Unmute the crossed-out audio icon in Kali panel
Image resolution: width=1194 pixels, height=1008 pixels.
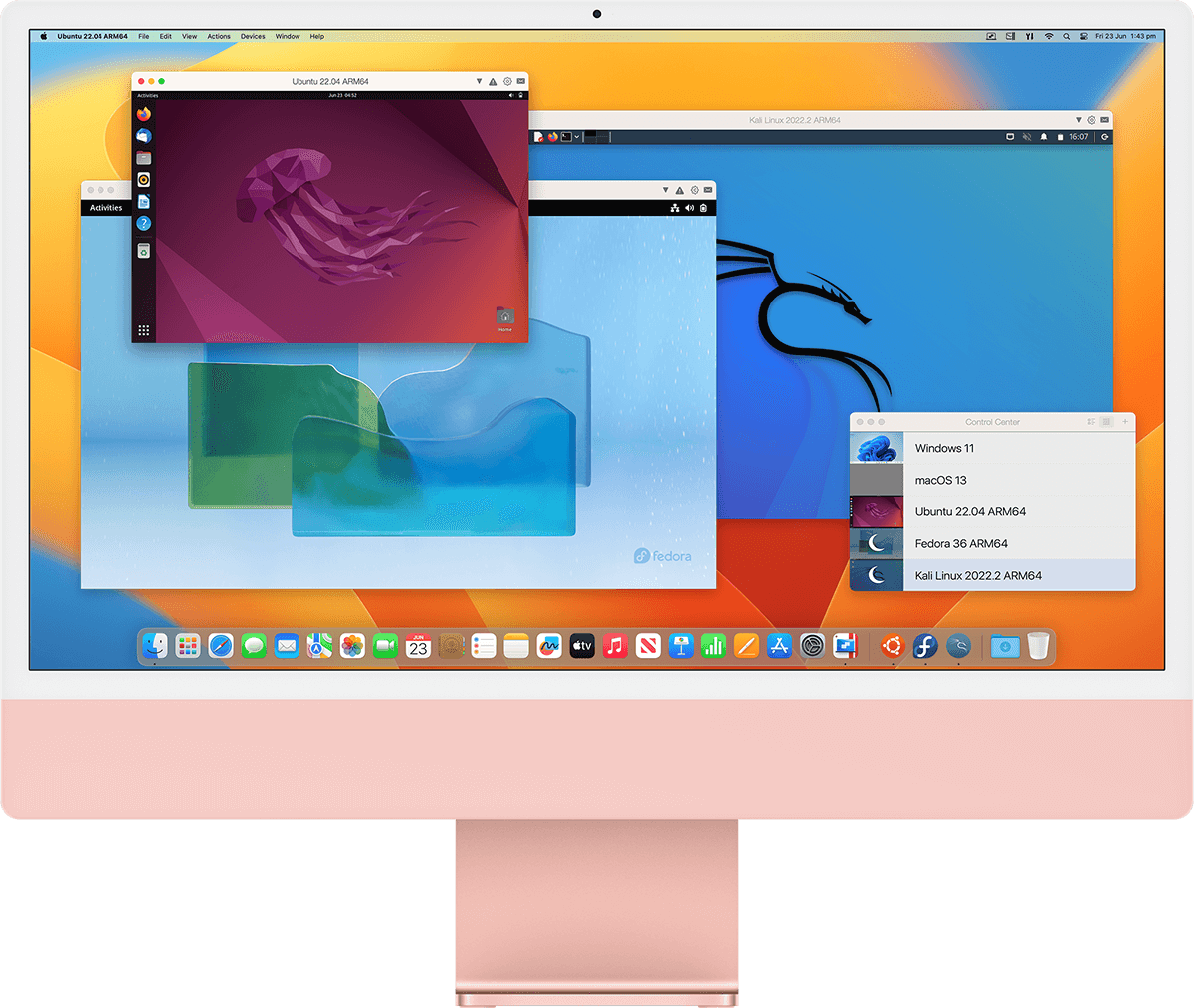(1027, 136)
